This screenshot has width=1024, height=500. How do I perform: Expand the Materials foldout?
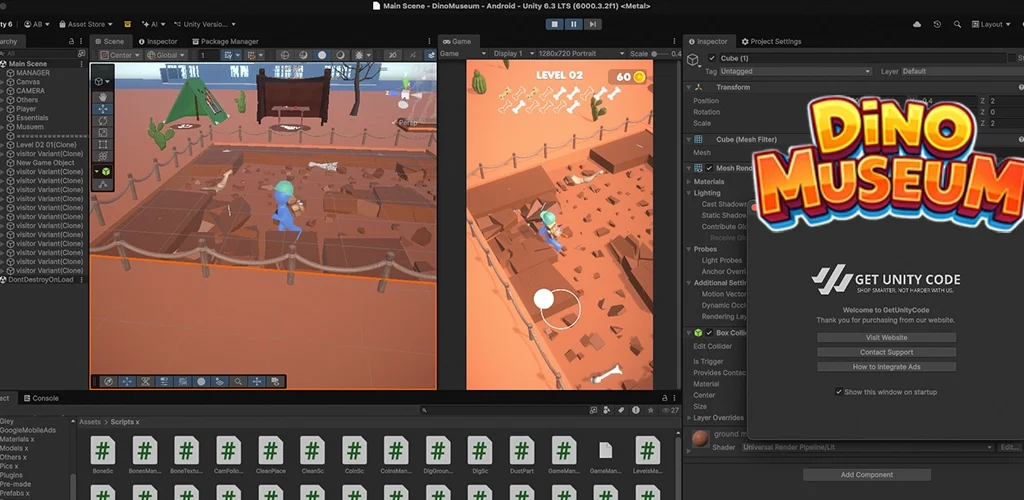(689, 181)
